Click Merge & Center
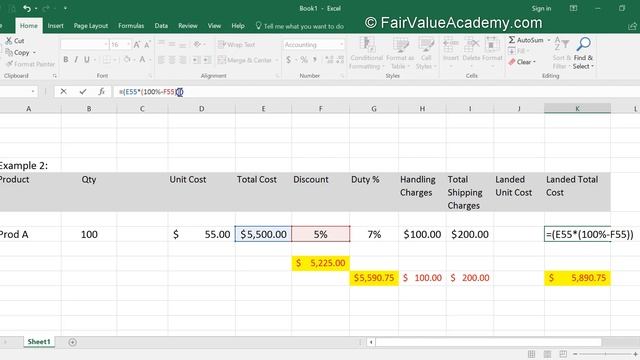The width and height of the screenshot is (640, 360). pos(244,60)
